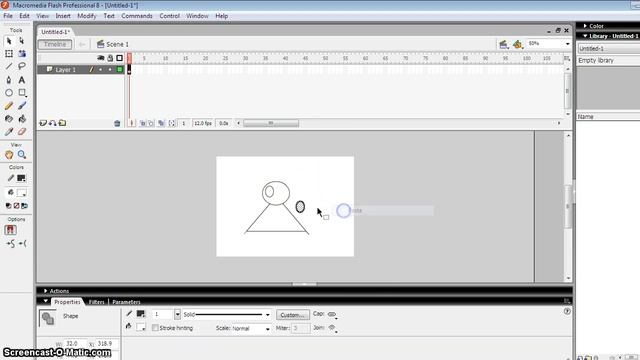640x360 pixels.
Task: Open the stage zoom percentage dropdown
Action: click(567, 44)
